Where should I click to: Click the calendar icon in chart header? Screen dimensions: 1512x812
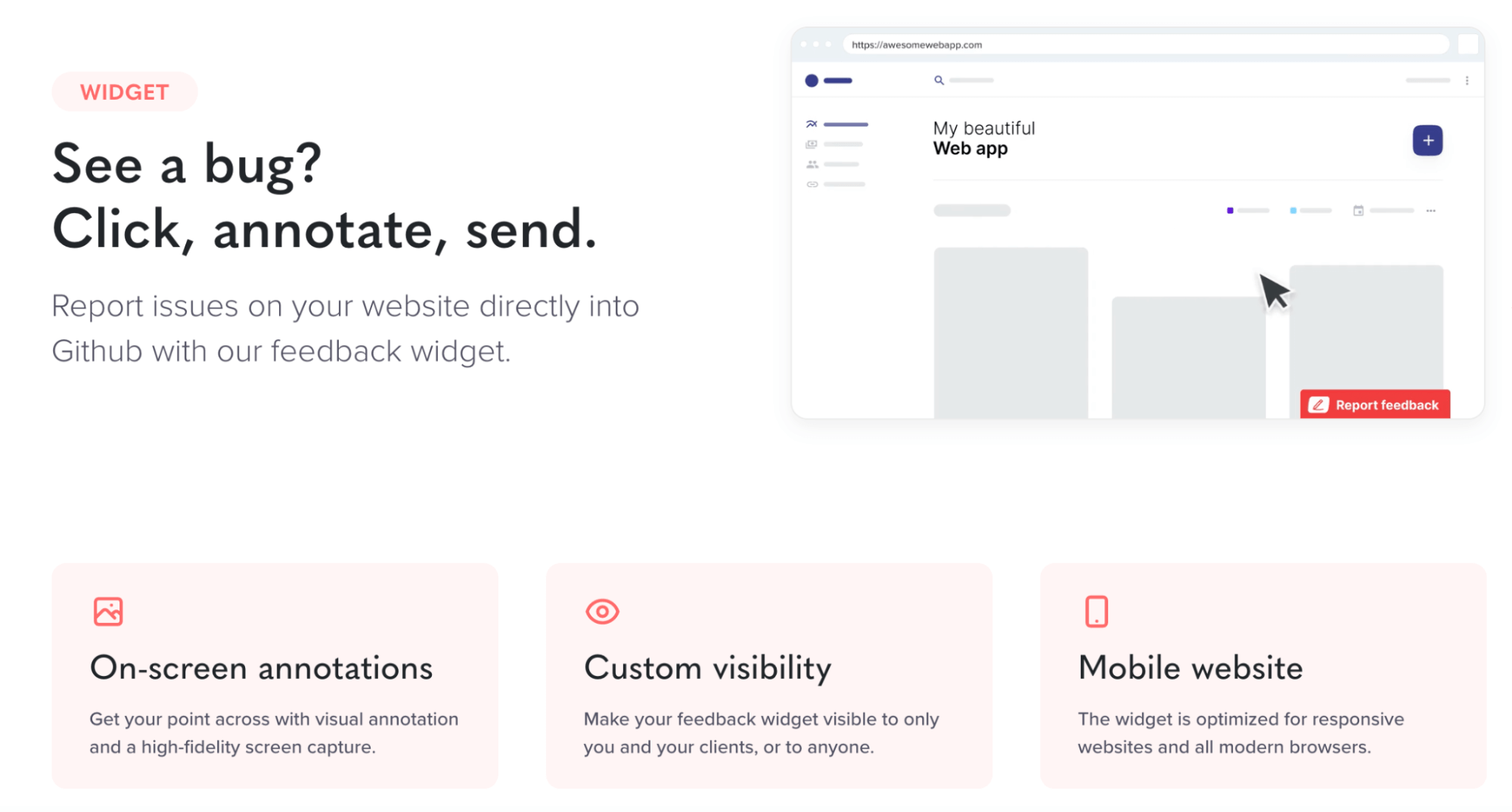point(1358,210)
